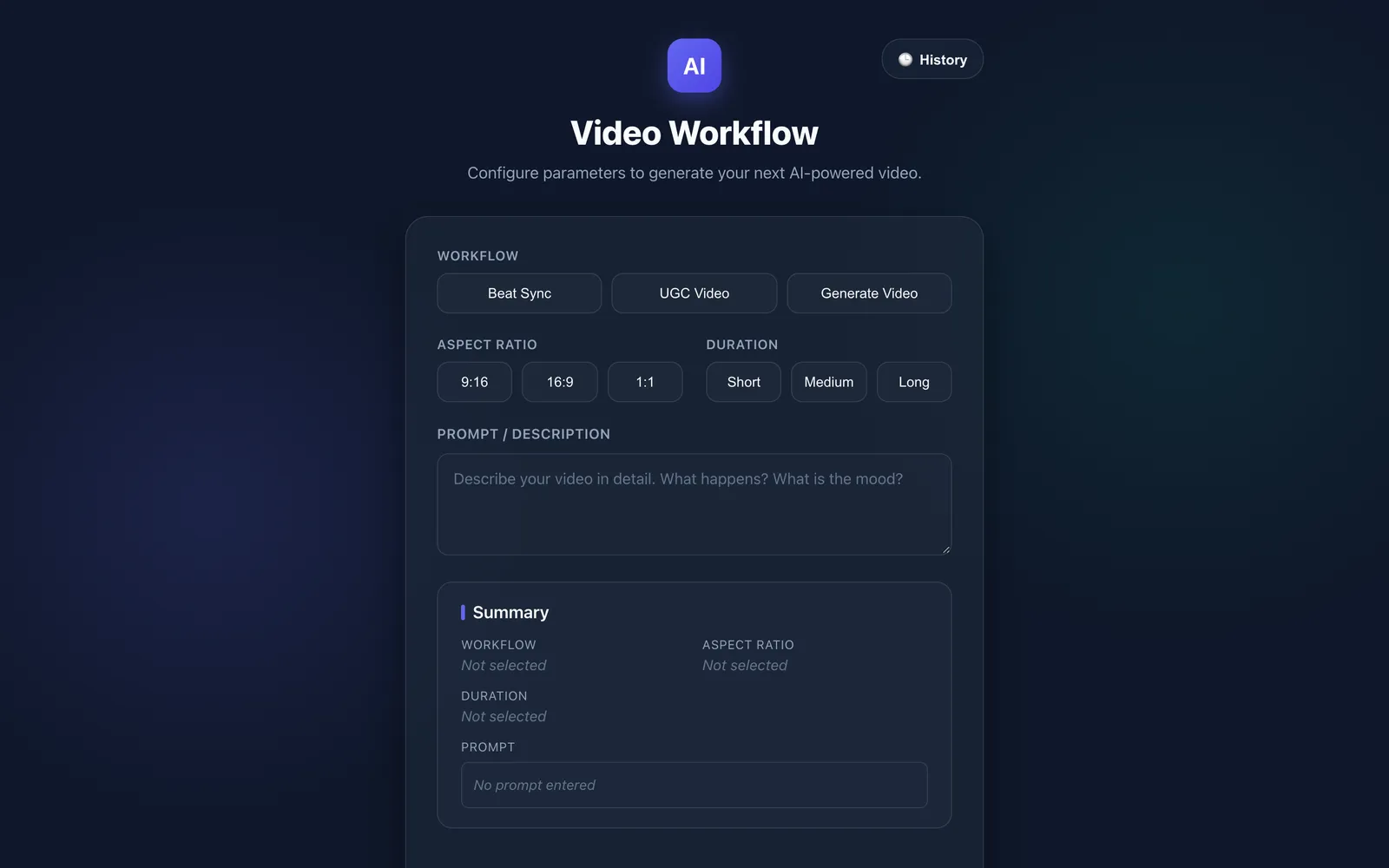
Task: Click the textarea resize handle corner
Action: 945,549
